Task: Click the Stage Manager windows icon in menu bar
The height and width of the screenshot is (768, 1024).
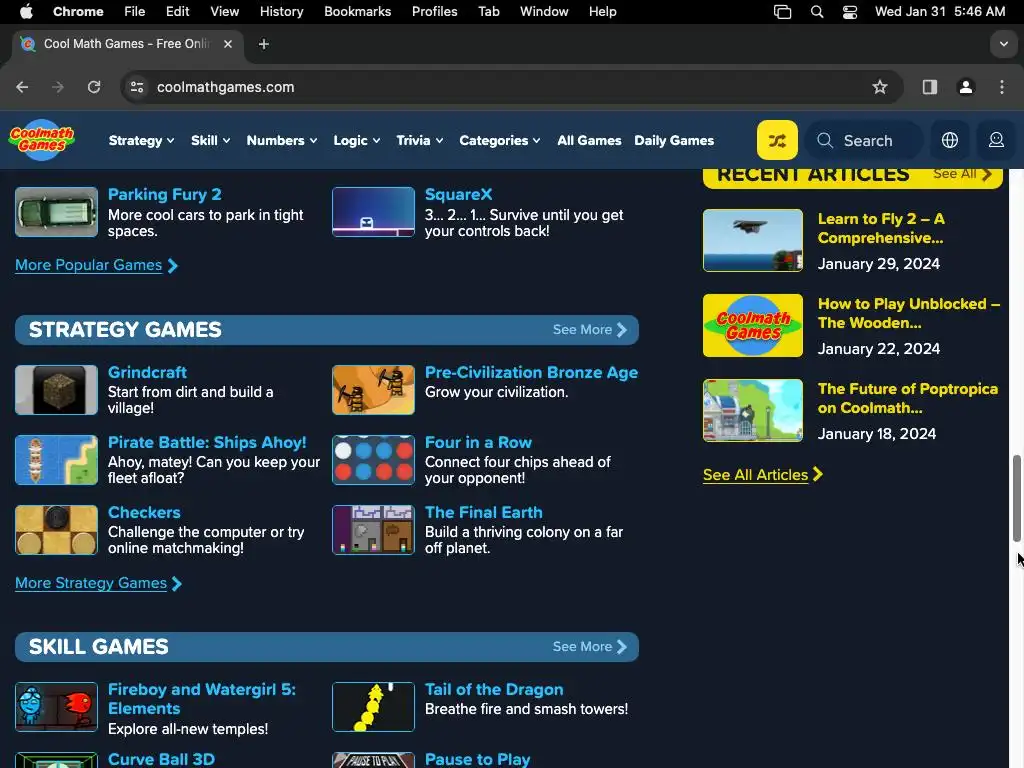Action: 782,11
